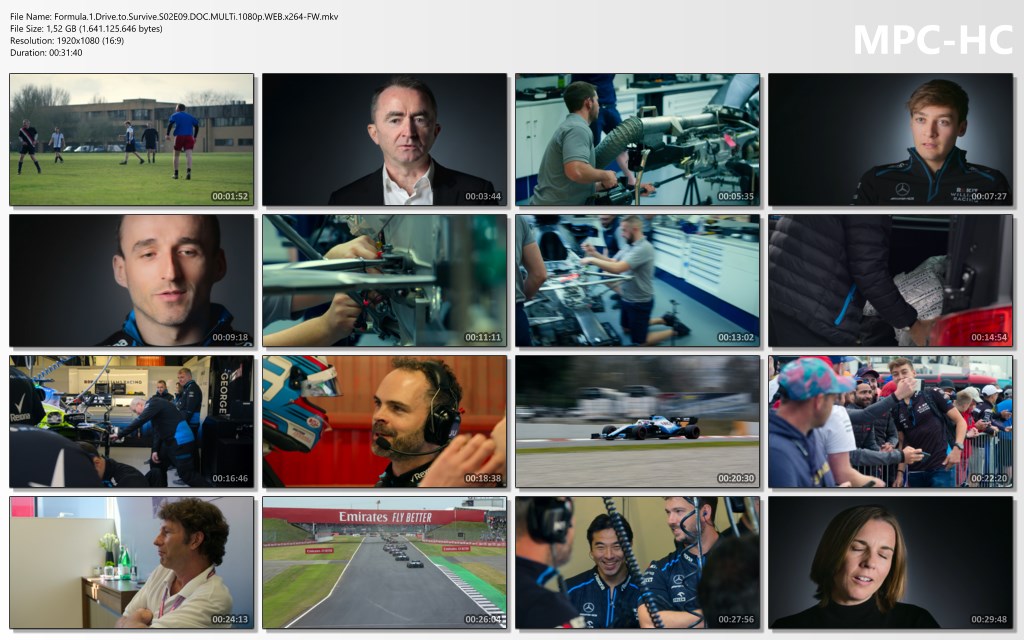Open thumbnail of man seated at desk

pos(131,562)
